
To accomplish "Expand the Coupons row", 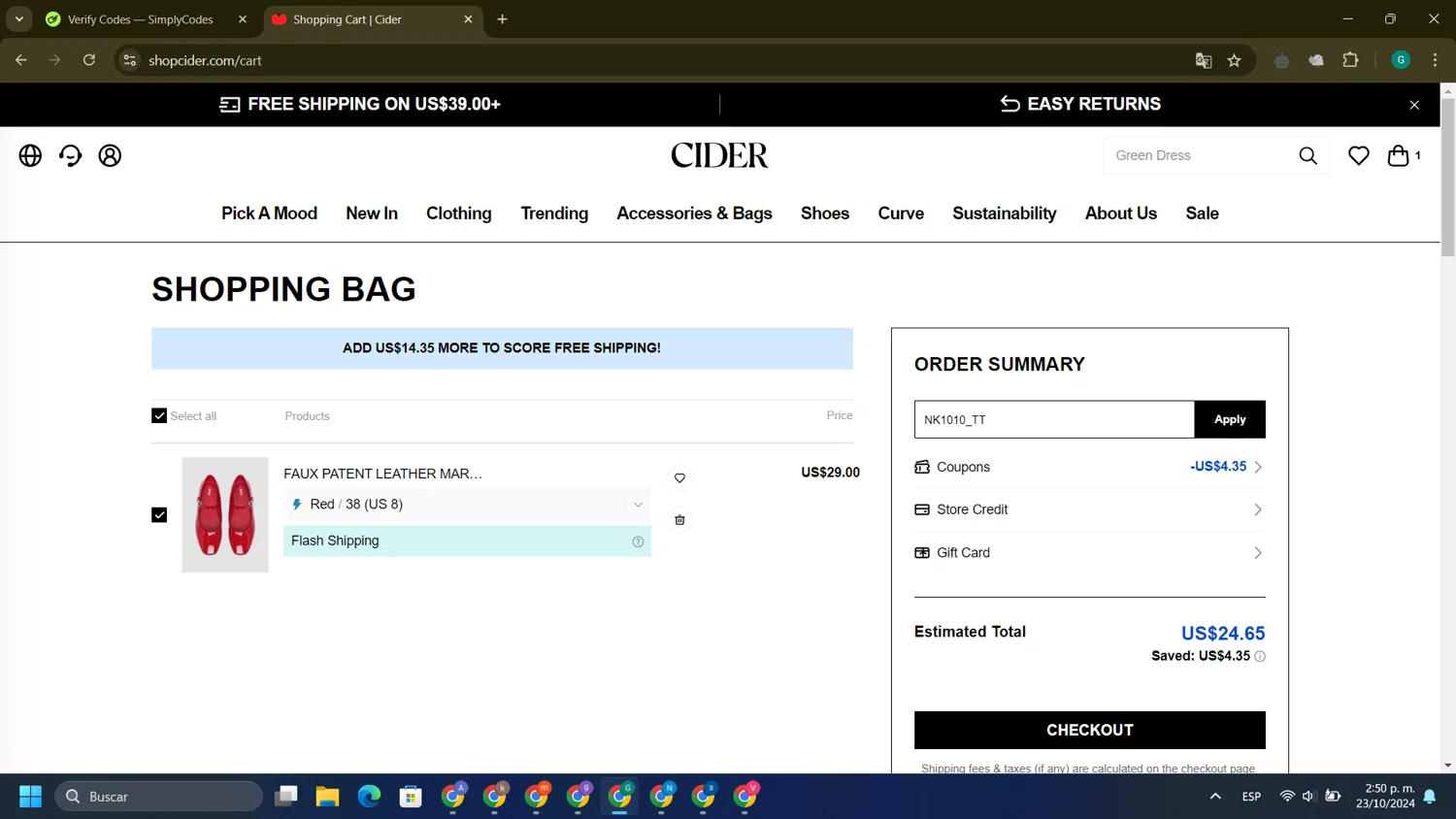I will point(1089,467).
